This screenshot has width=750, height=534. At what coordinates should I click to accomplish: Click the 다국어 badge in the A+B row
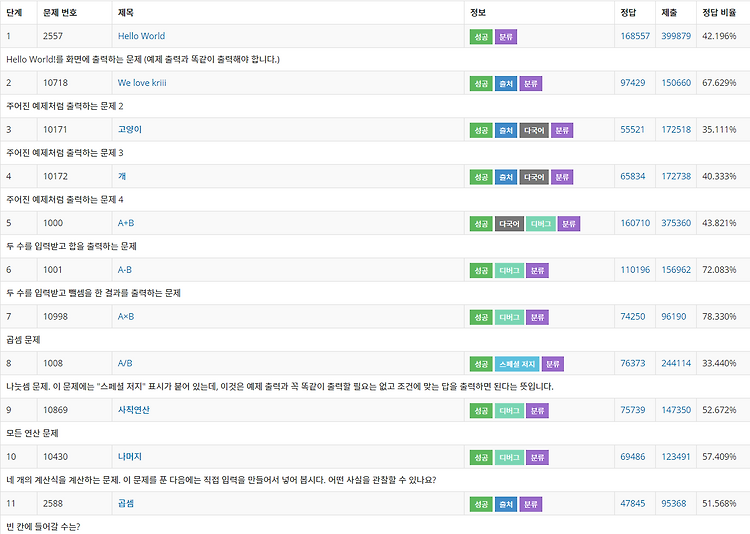point(509,224)
